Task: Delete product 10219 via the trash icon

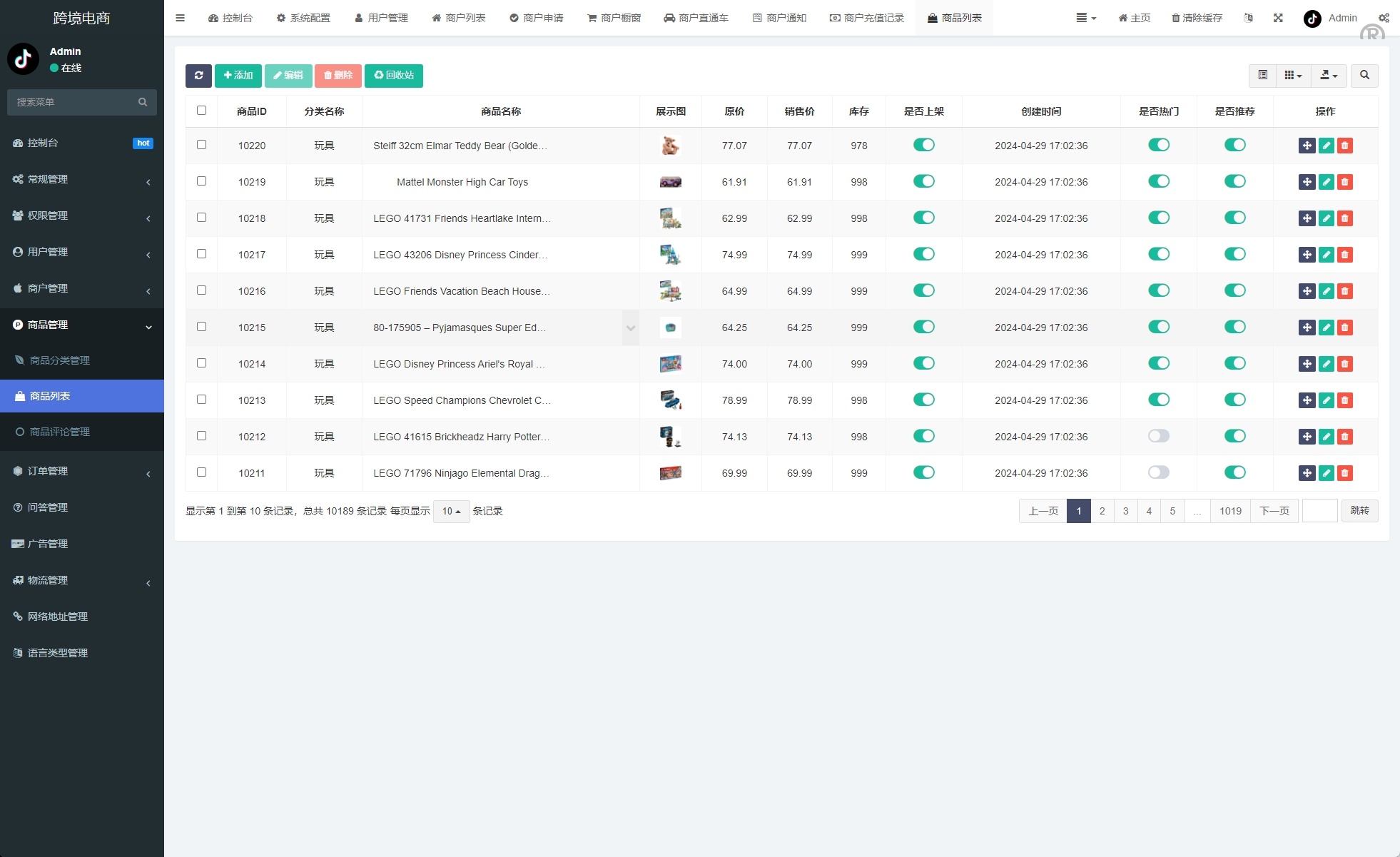Action: click(x=1345, y=181)
